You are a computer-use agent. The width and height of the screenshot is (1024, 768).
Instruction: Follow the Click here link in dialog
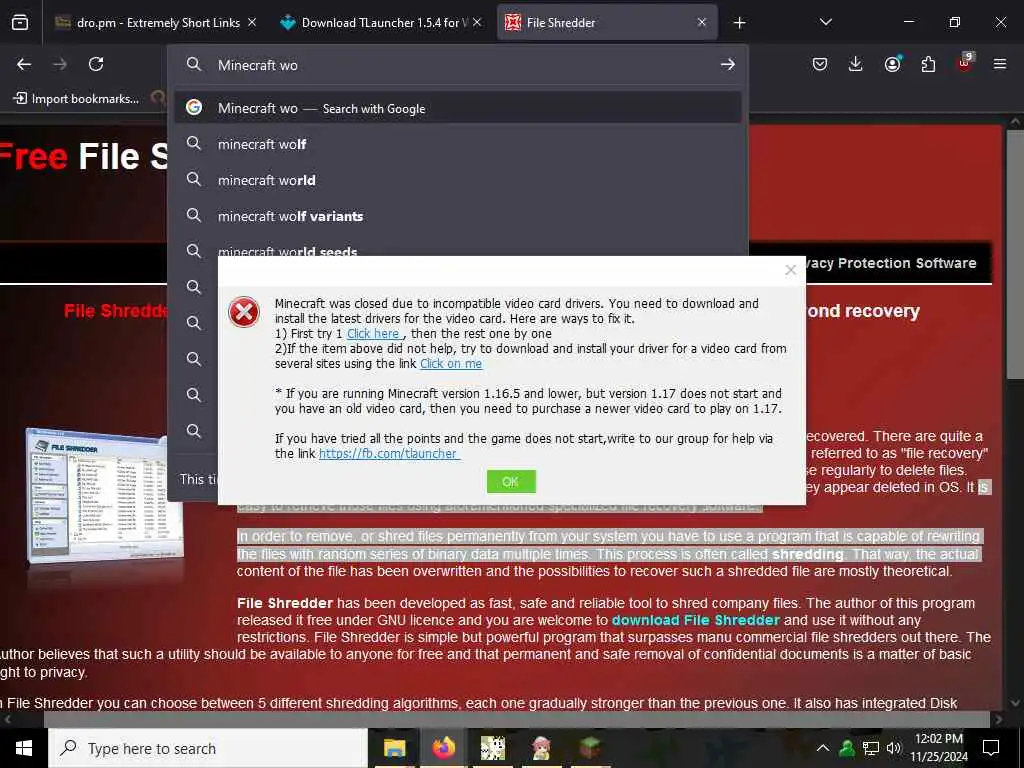374,334
